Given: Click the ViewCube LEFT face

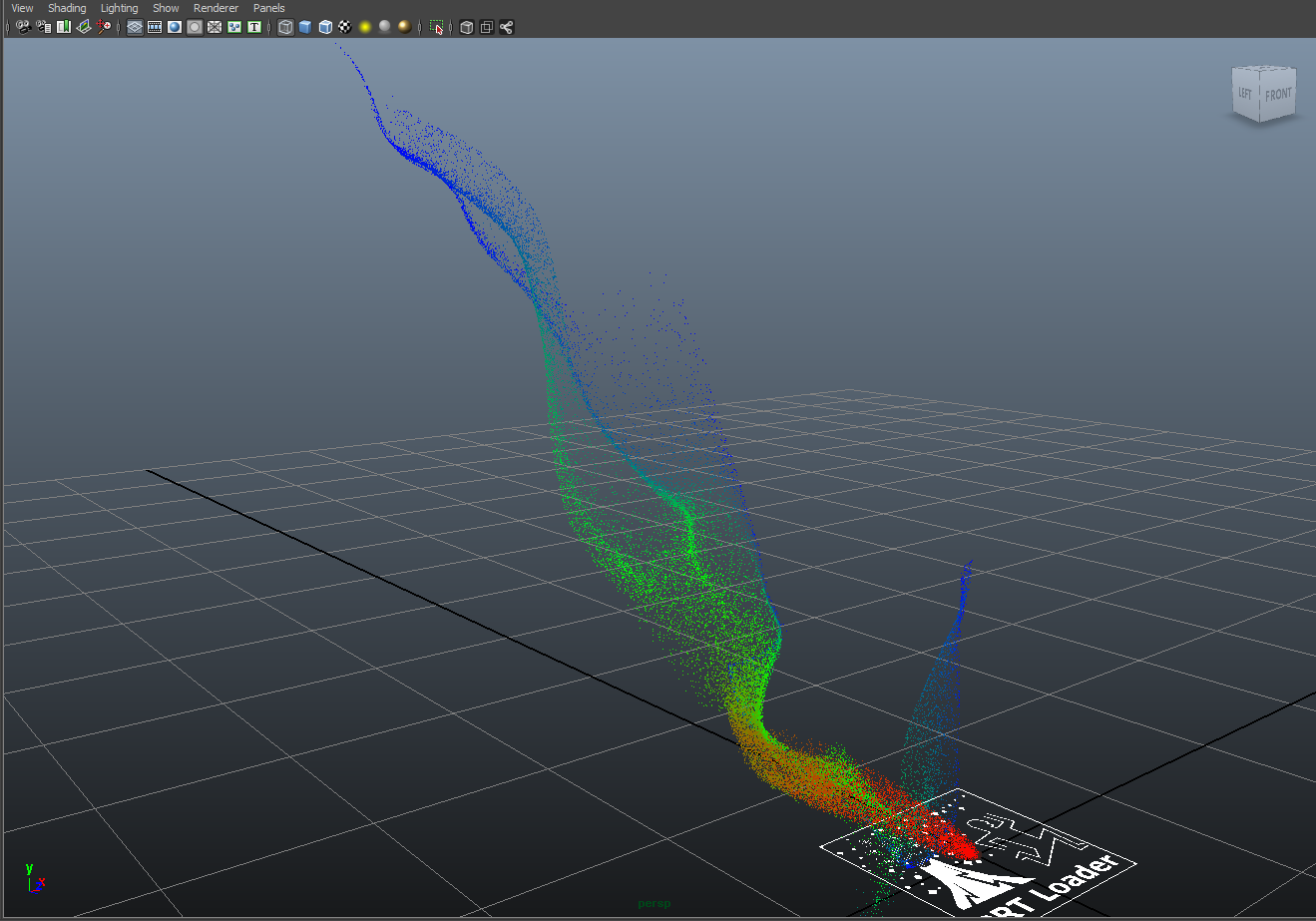Looking at the screenshot, I should click(x=1246, y=94).
